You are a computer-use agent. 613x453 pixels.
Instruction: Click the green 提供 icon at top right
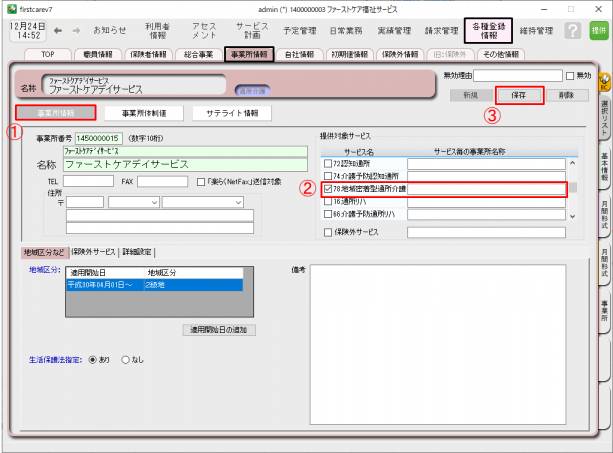tap(598, 31)
